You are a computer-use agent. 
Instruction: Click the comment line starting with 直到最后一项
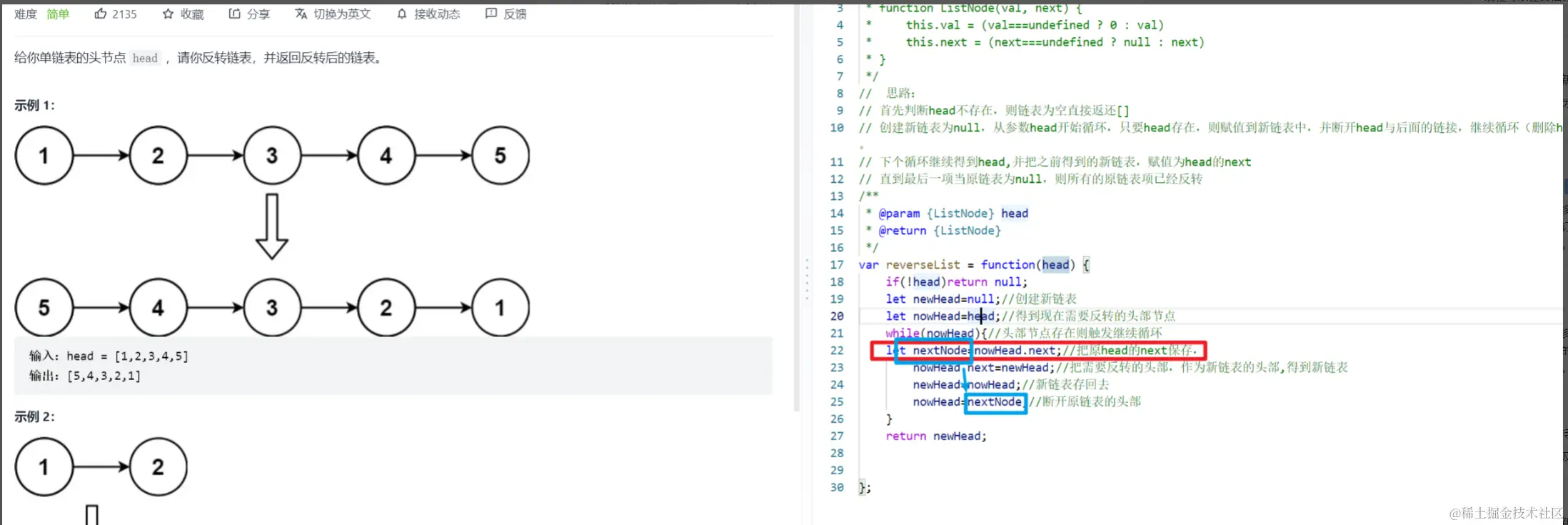pyautogui.click(x=1030, y=179)
